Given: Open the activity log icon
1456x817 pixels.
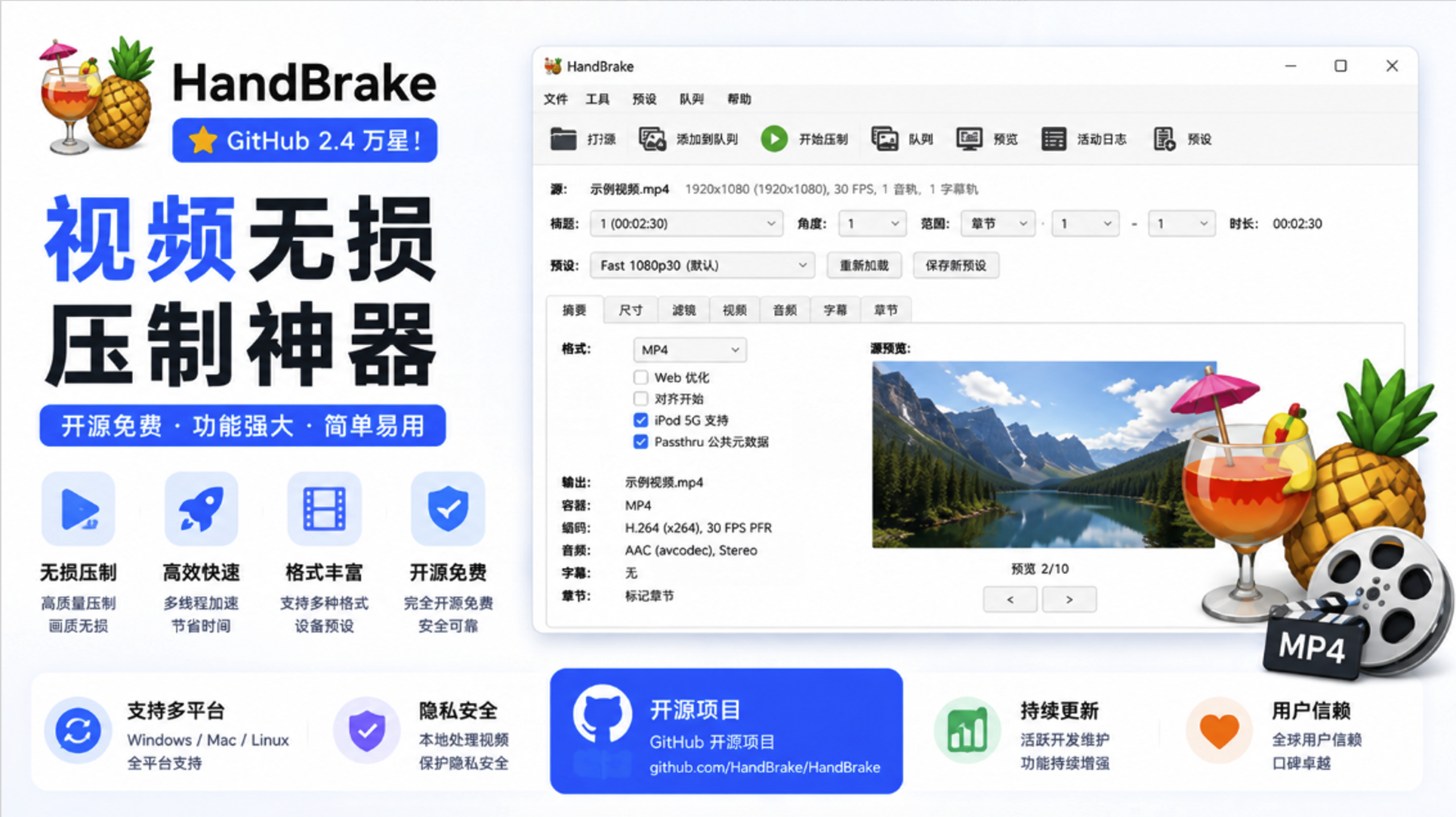Looking at the screenshot, I should (x=1053, y=139).
